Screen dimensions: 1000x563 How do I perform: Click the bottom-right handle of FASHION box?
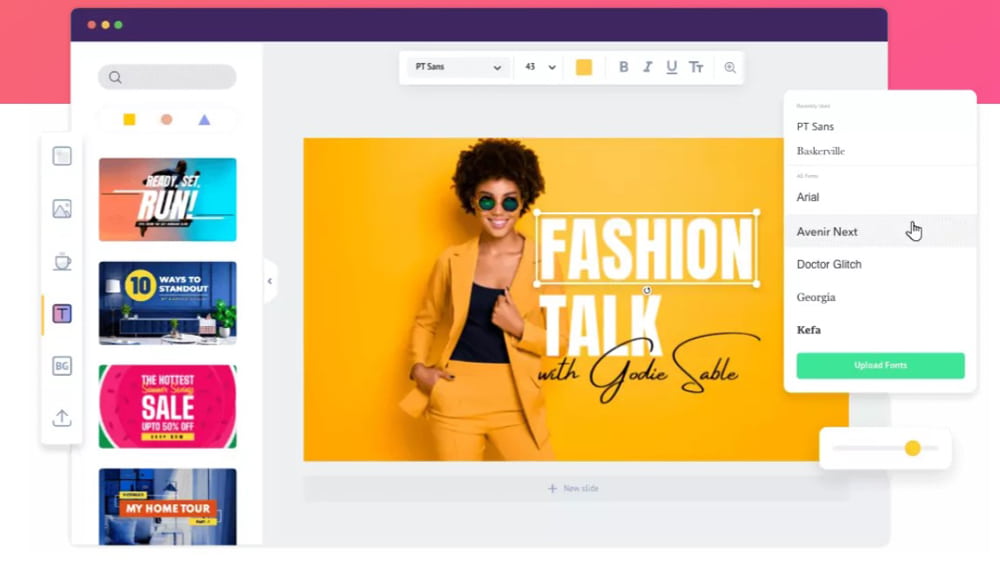click(757, 284)
